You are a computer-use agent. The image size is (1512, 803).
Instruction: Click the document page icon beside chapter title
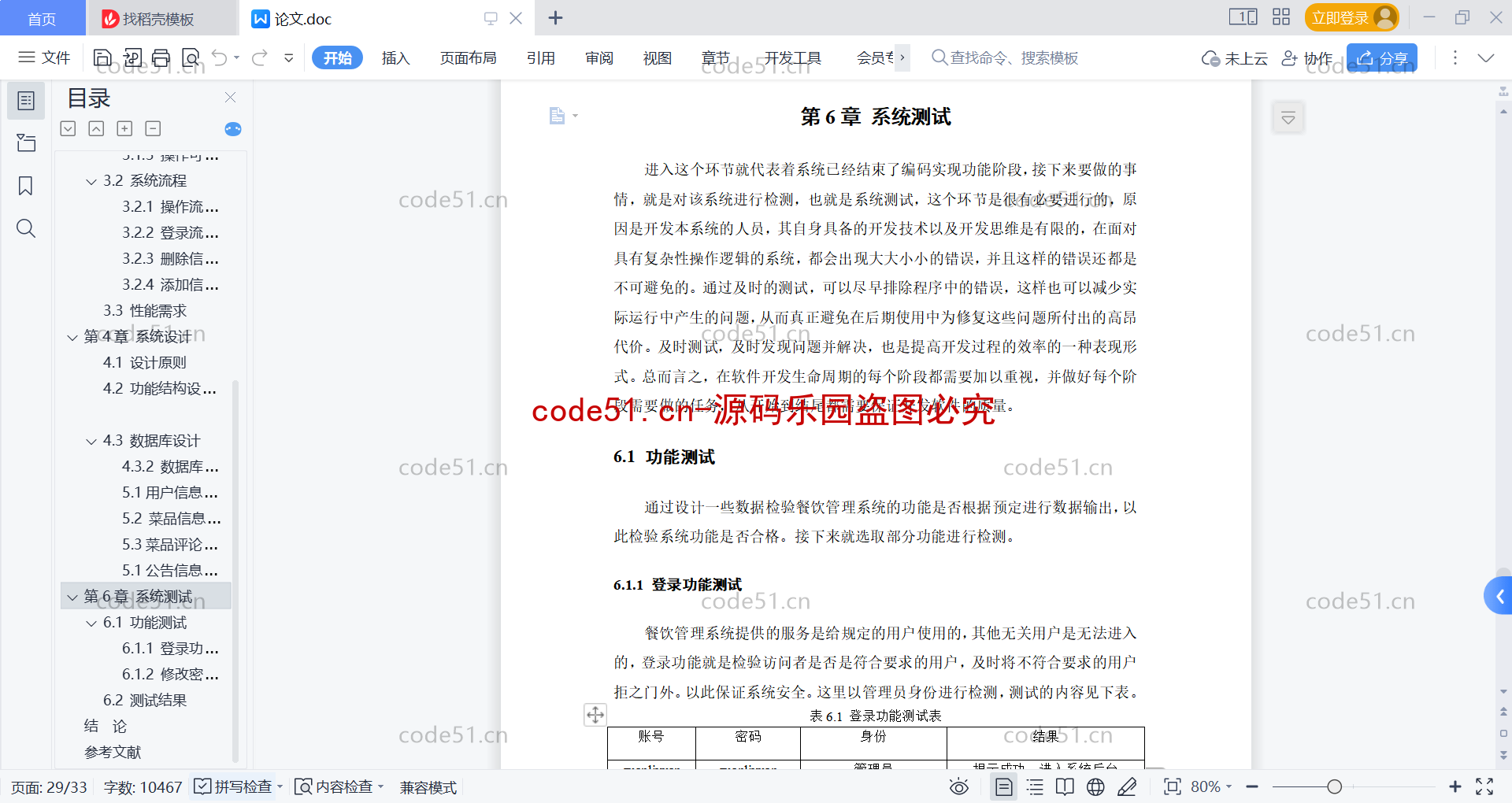point(557,116)
